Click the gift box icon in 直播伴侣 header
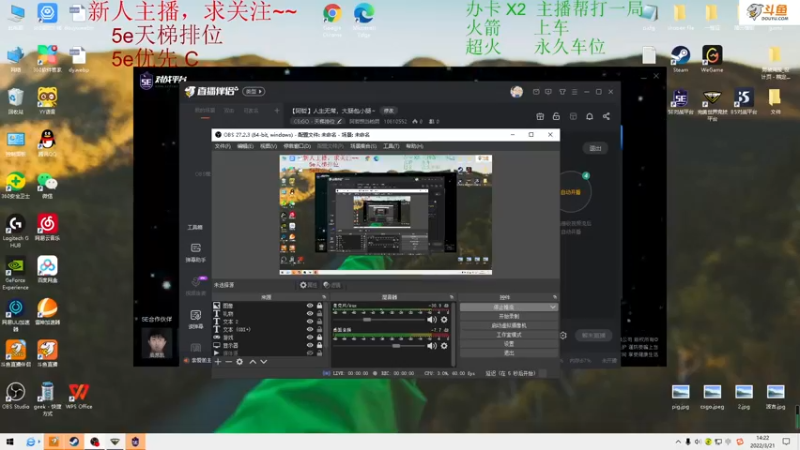 [x=540, y=116]
